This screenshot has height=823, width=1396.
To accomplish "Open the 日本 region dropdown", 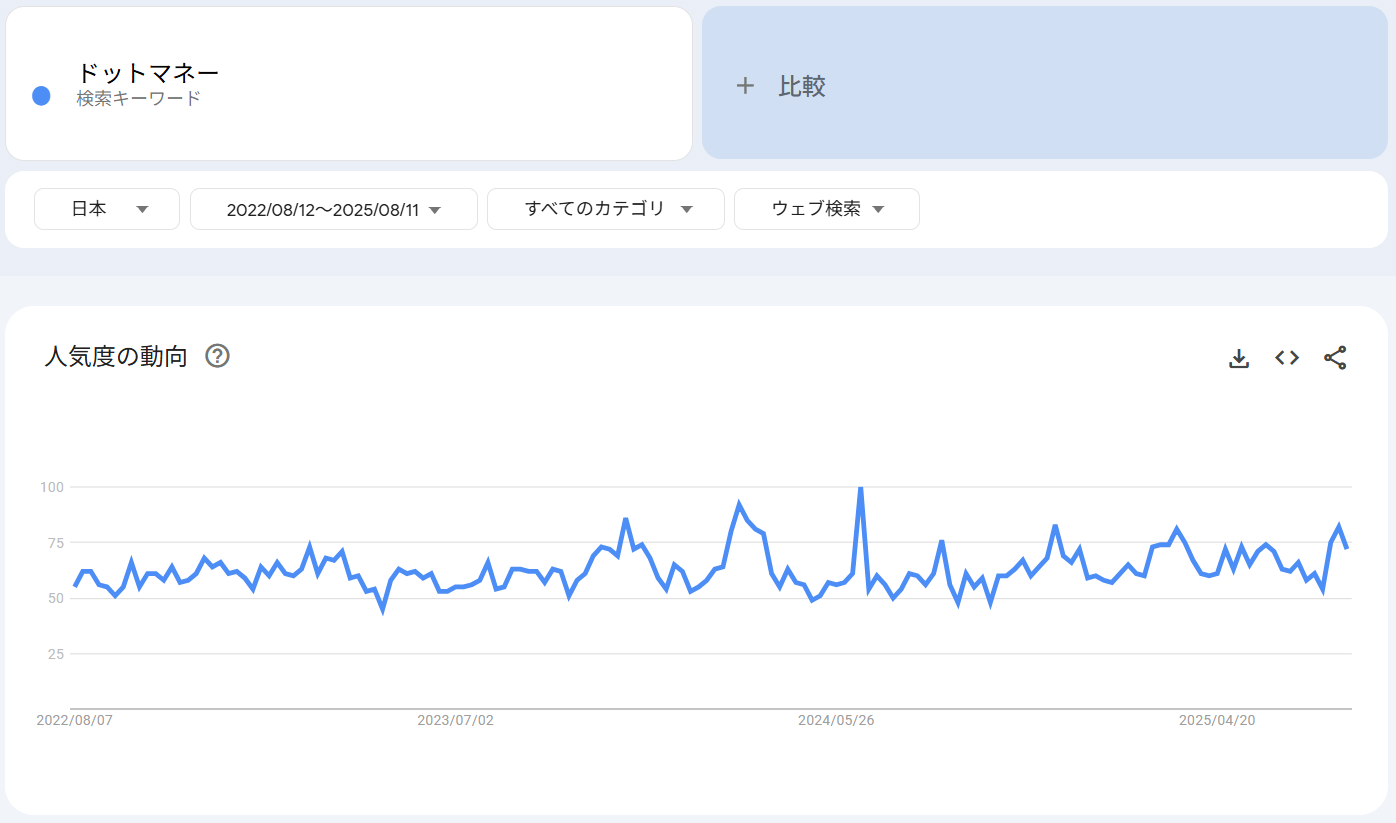I will [107, 209].
